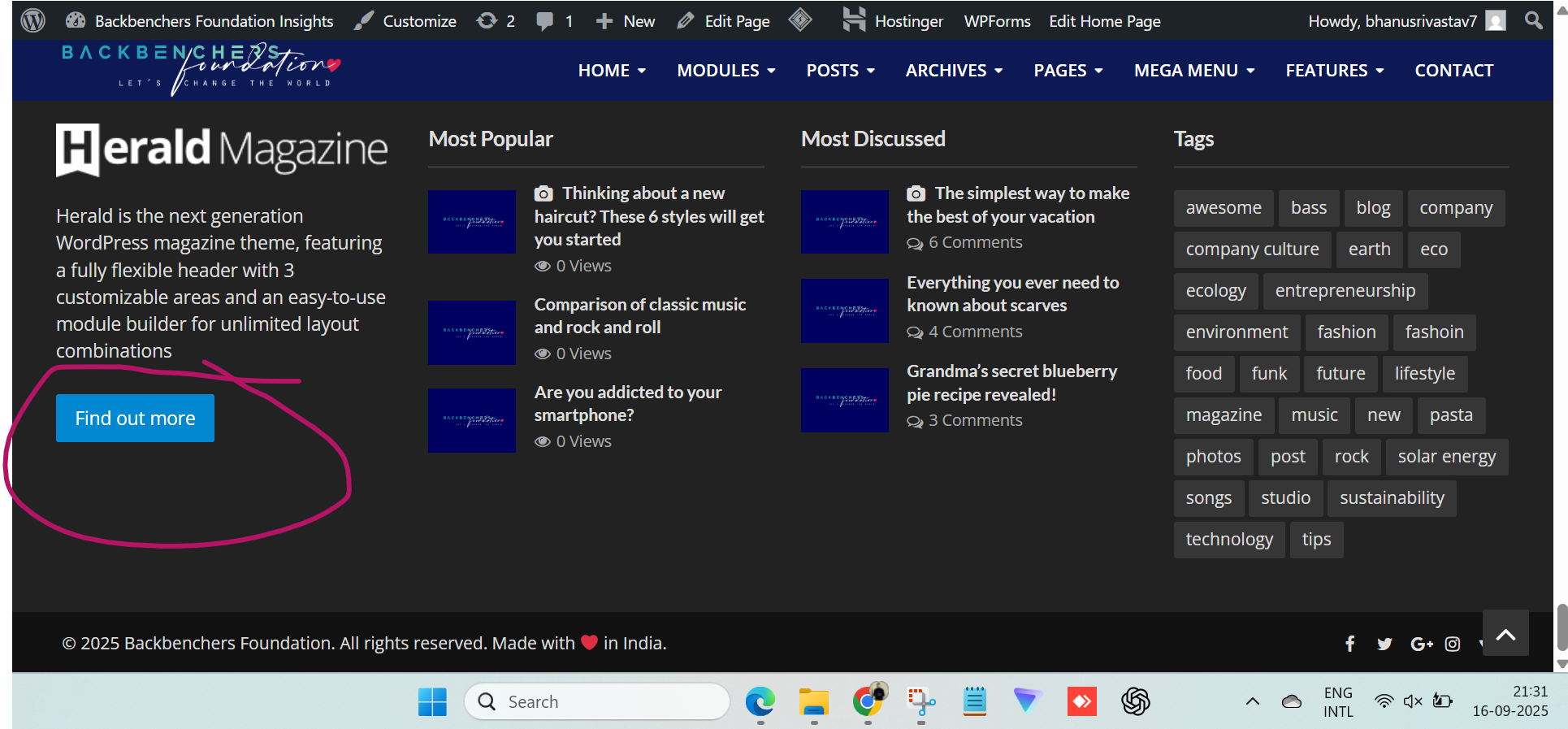
Task: Click the Edit Home Page link
Action: (x=1104, y=21)
